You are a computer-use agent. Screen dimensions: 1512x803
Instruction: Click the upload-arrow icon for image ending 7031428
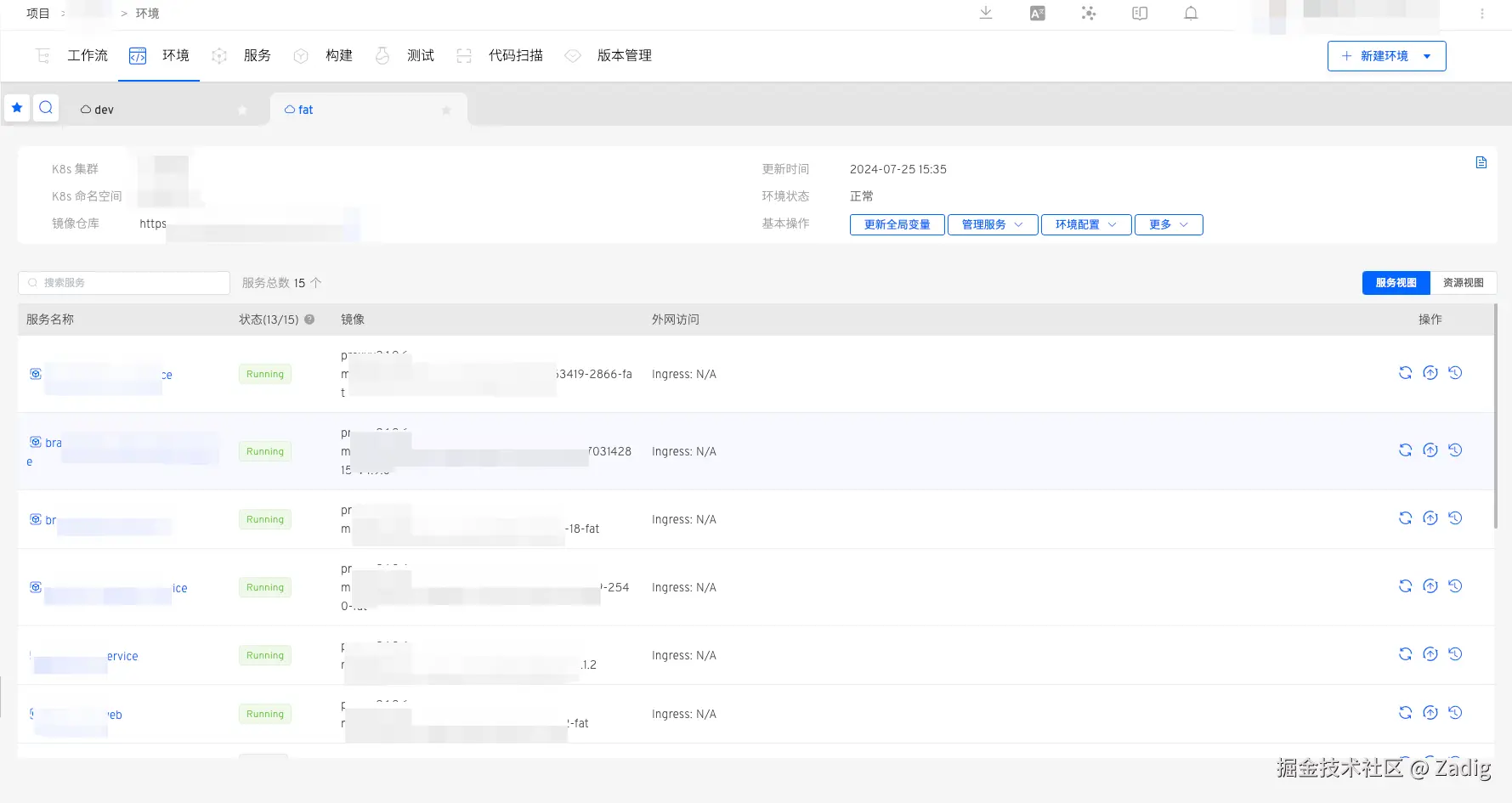pos(1430,450)
